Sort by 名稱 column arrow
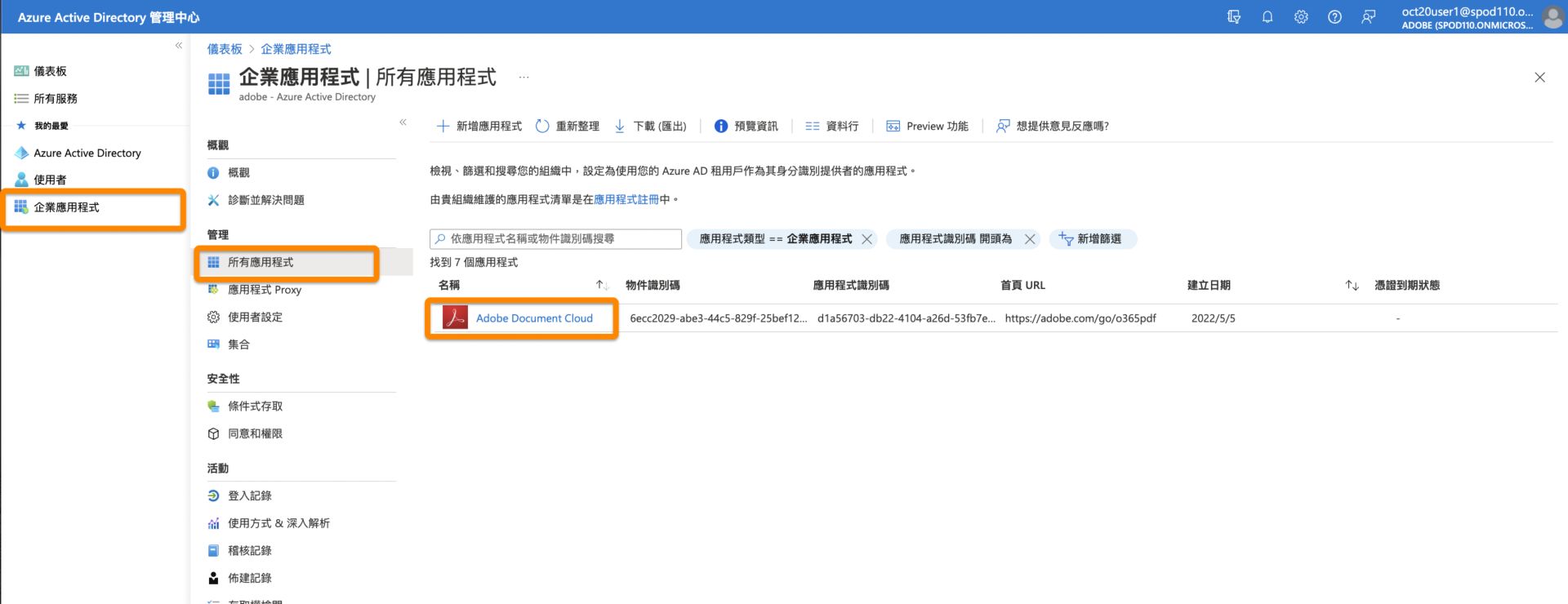The image size is (1568, 604). tap(602, 285)
